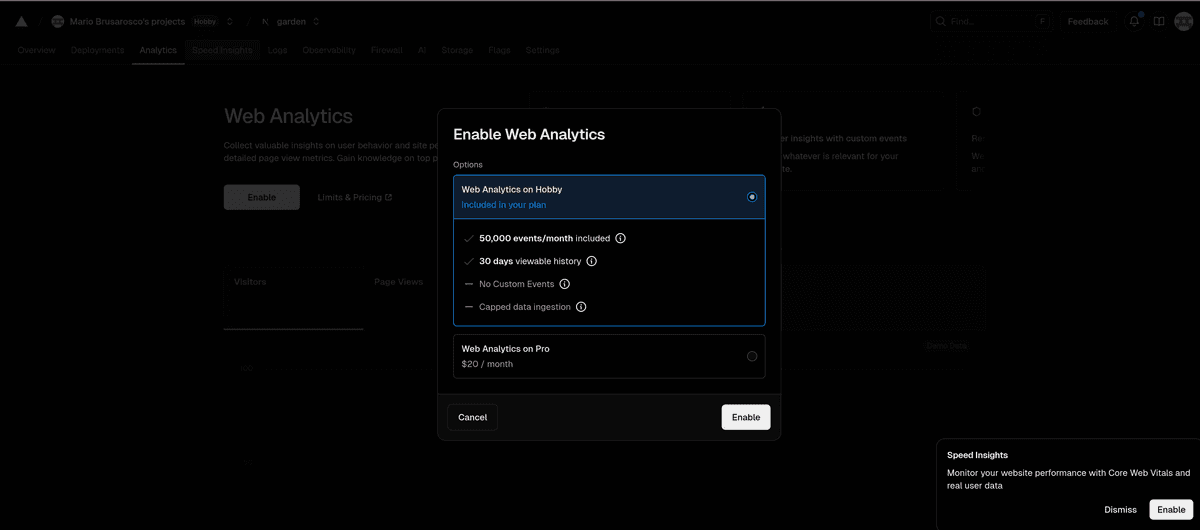The width and height of the screenshot is (1200, 530).
Task: Enable Speed Insights from the popup
Action: pyautogui.click(x=1171, y=509)
